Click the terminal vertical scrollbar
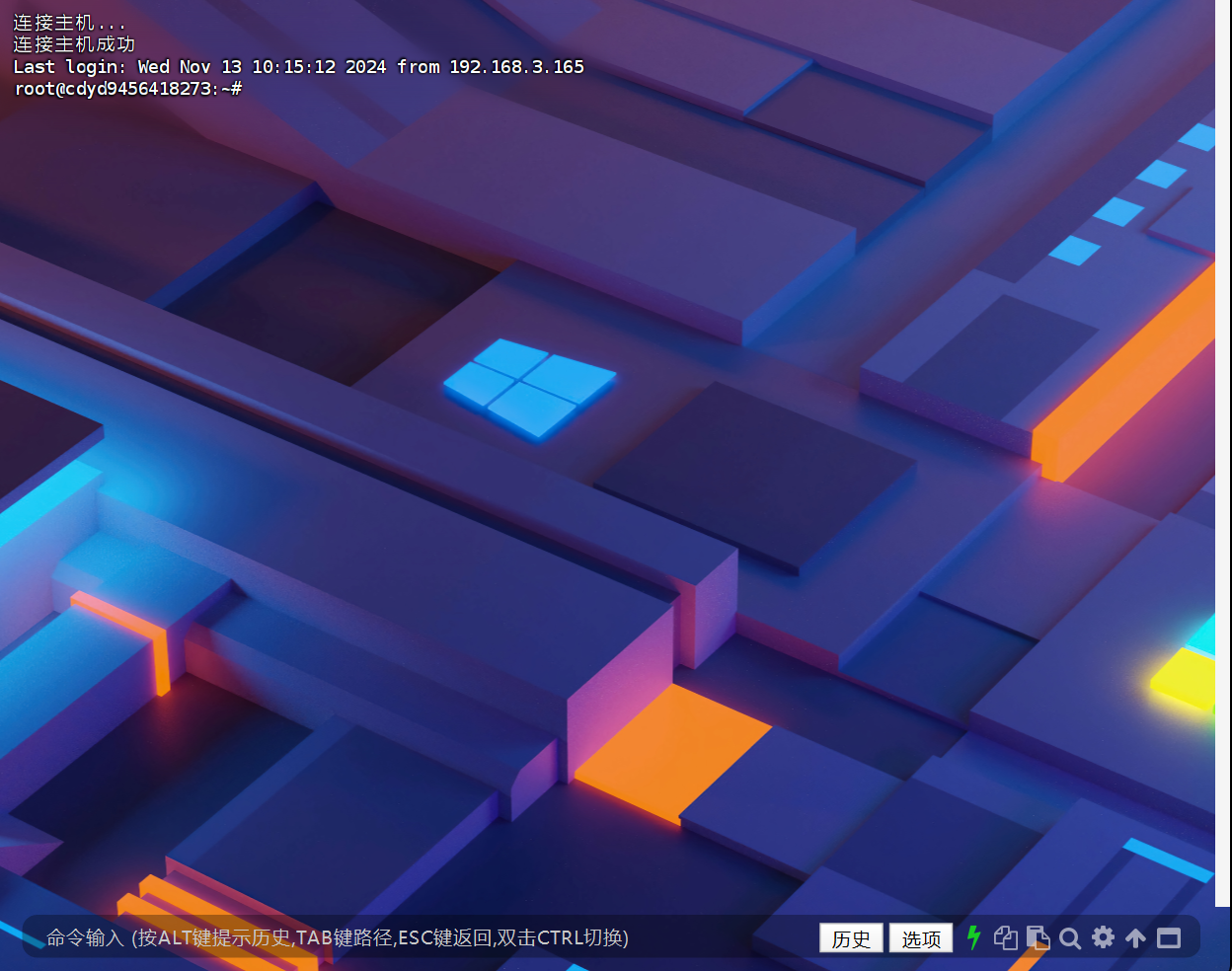Viewport: 1232px width, 971px height. click(1222, 454)
